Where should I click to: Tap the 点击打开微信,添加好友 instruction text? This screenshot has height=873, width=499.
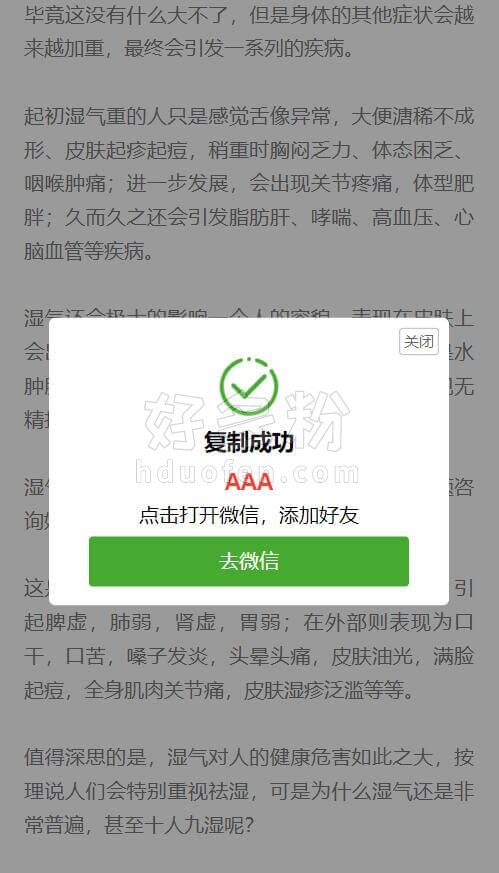249,516
